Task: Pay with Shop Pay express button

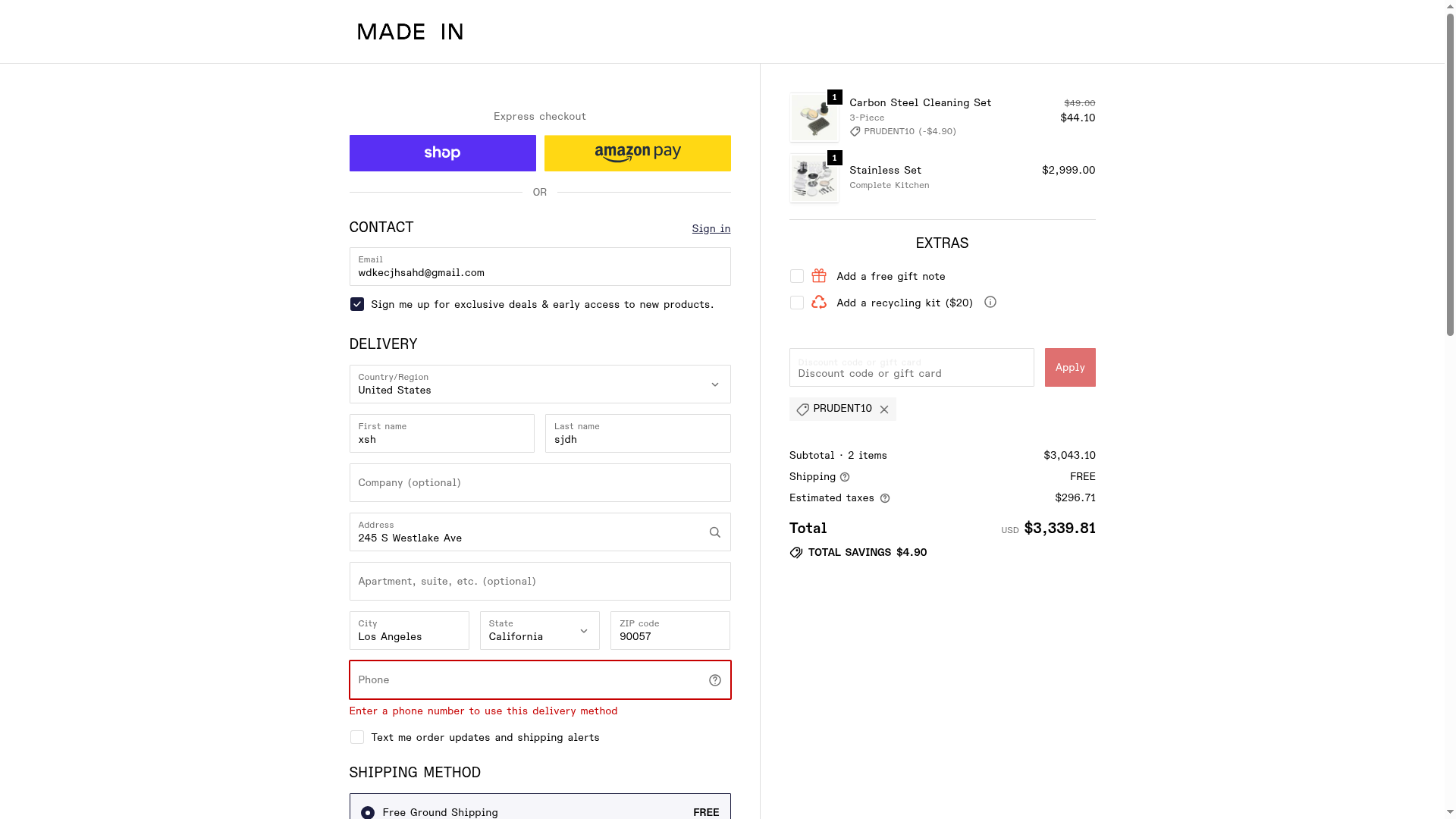Action: pos(443,153)
